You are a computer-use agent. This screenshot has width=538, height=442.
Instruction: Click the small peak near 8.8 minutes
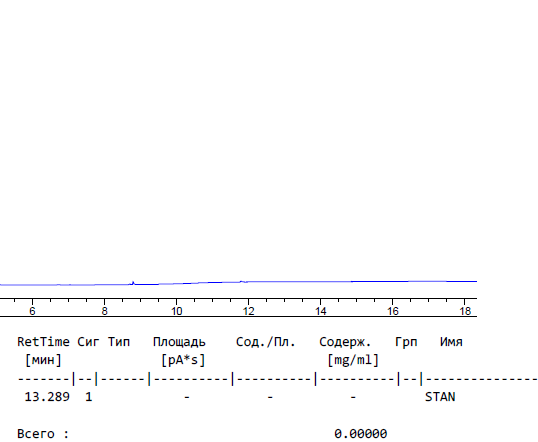pyautogui.click(x=133, y=283)
